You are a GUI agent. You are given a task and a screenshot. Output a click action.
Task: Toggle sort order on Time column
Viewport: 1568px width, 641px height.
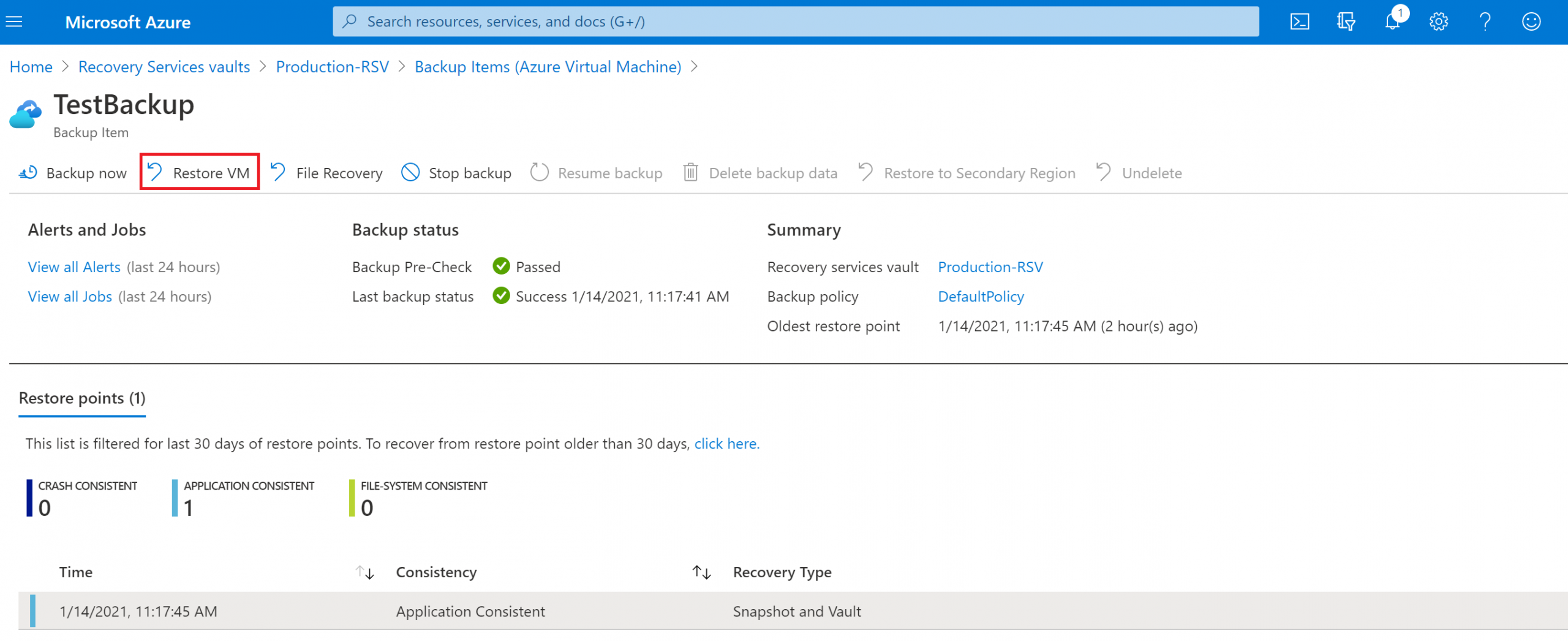pyautogui.click(x=364, y=572)
